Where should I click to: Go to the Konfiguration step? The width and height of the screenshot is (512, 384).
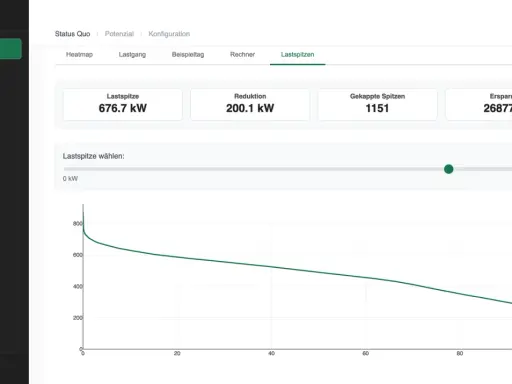pos(169,34)
